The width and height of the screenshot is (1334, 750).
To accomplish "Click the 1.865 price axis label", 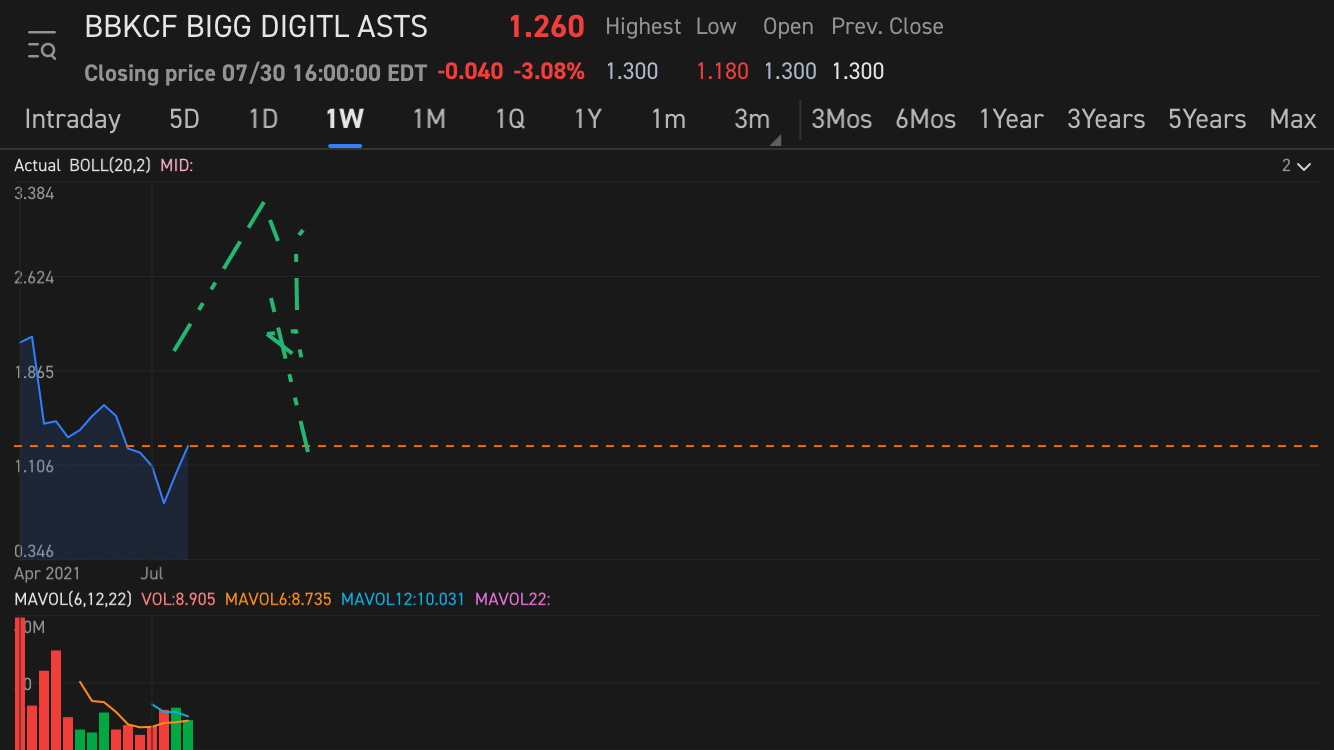I will [34, 372].
